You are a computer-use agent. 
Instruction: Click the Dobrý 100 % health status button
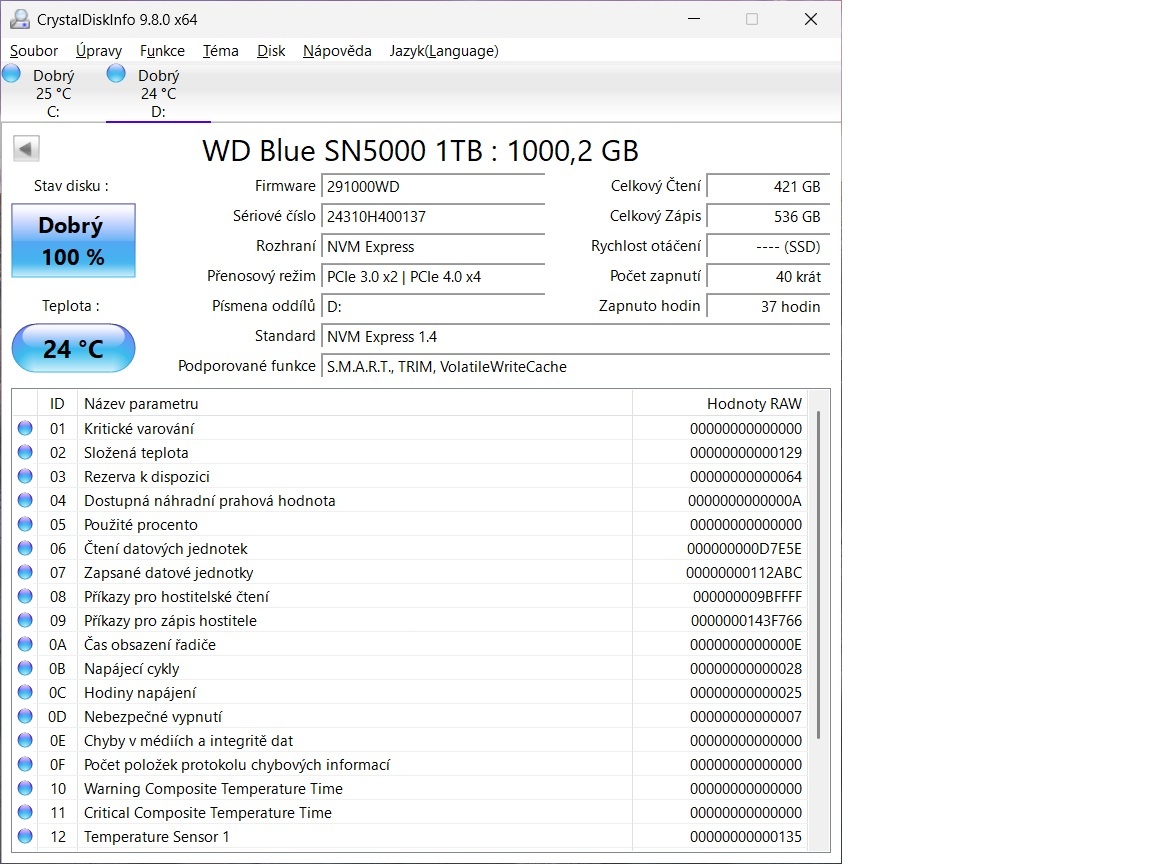click(x=73, y=240)
